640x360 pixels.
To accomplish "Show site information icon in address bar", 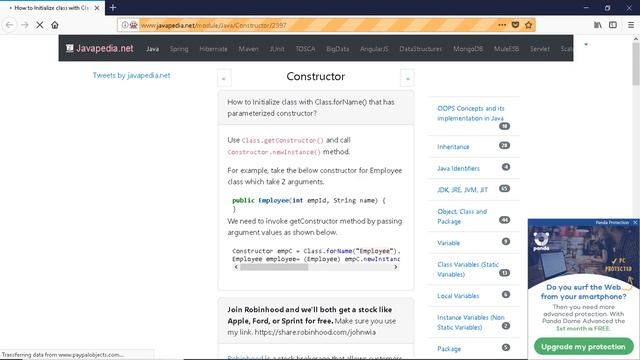I will point(124,25).
